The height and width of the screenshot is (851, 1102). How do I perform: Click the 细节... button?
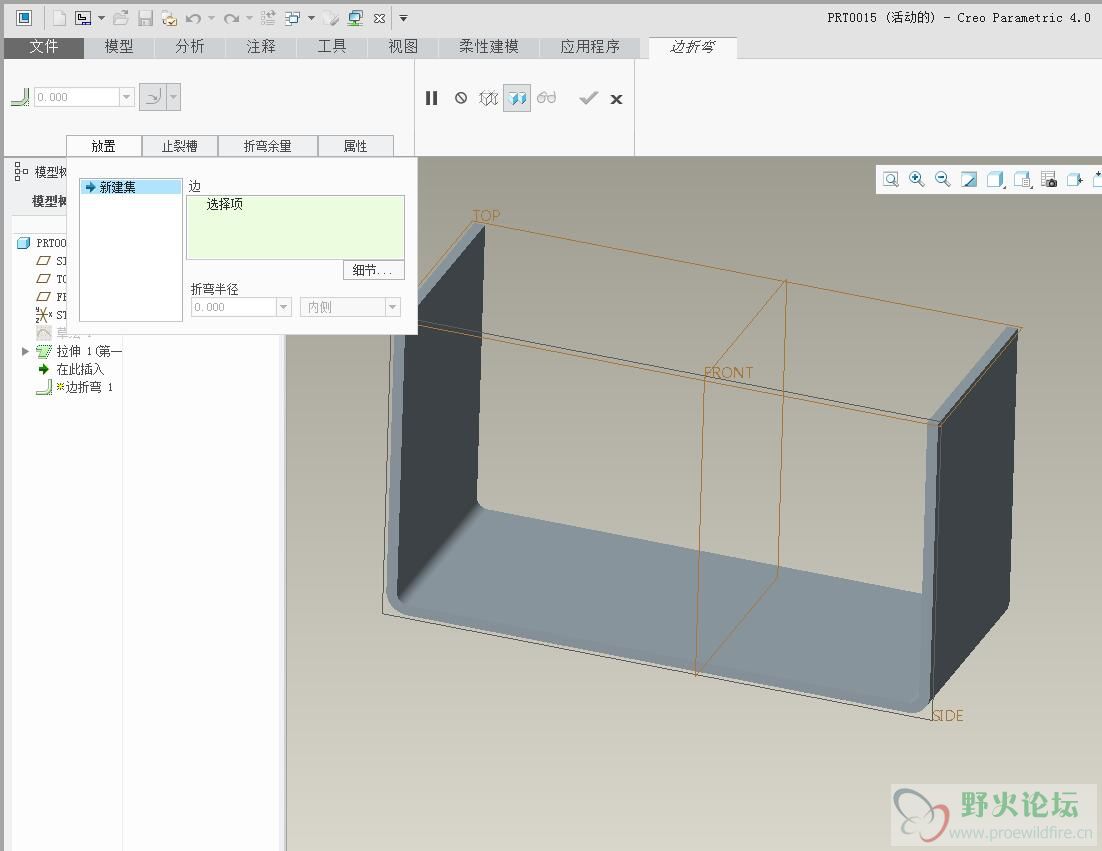pos(373,270)
